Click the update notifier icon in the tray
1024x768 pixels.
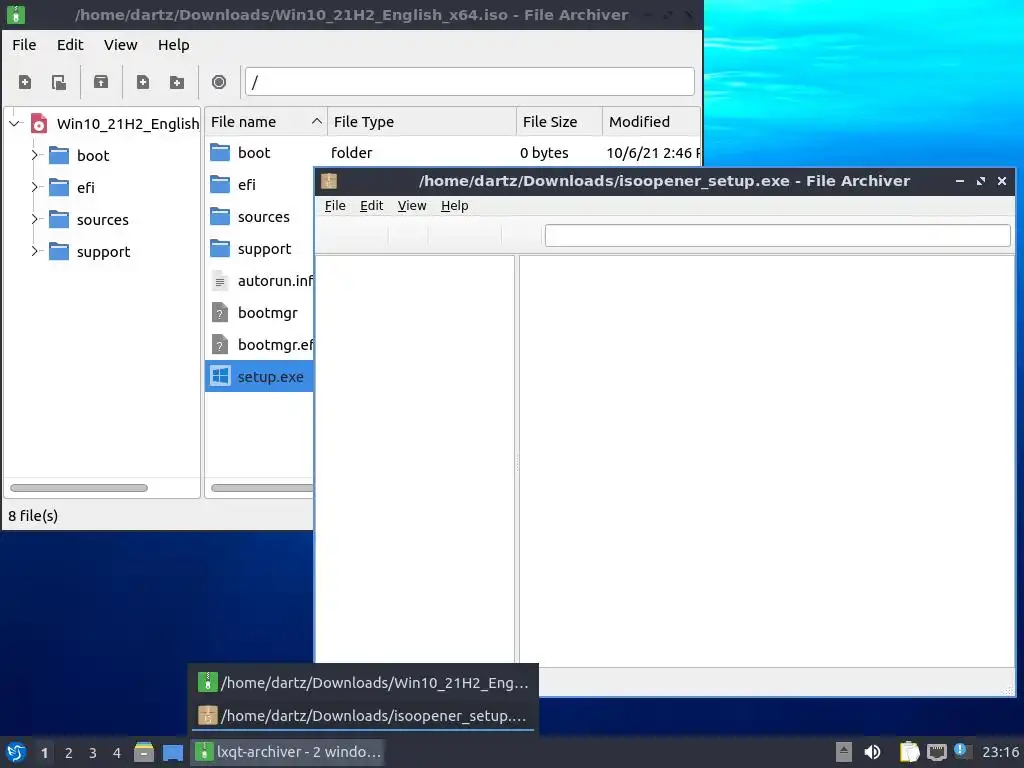961,750
